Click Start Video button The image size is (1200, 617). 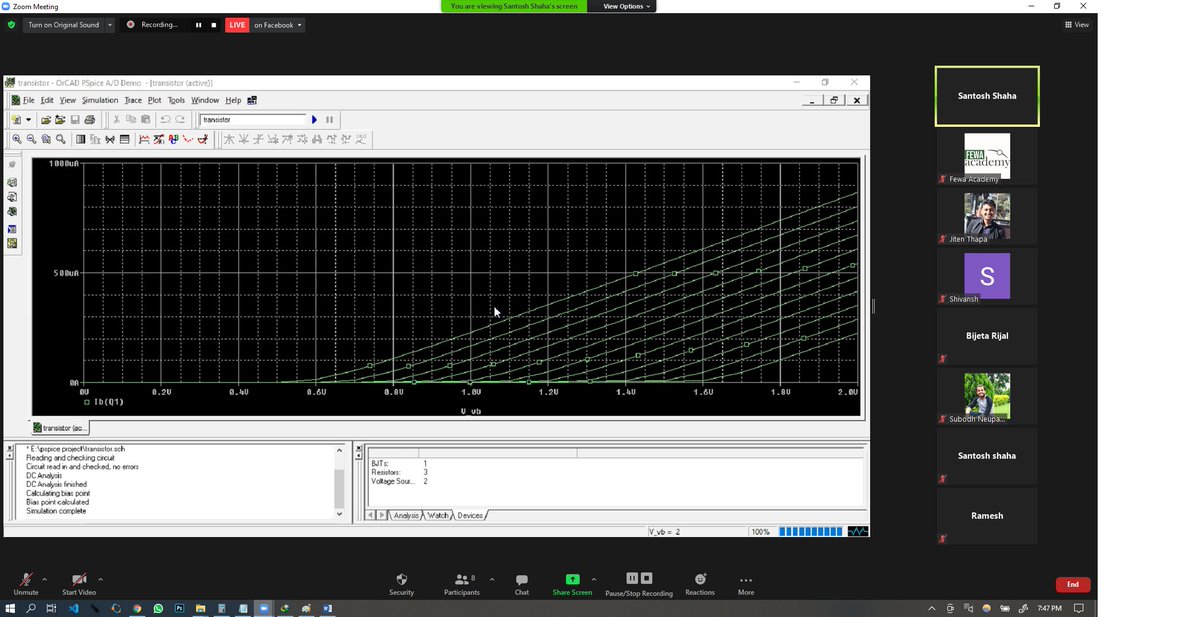point(79,584)
